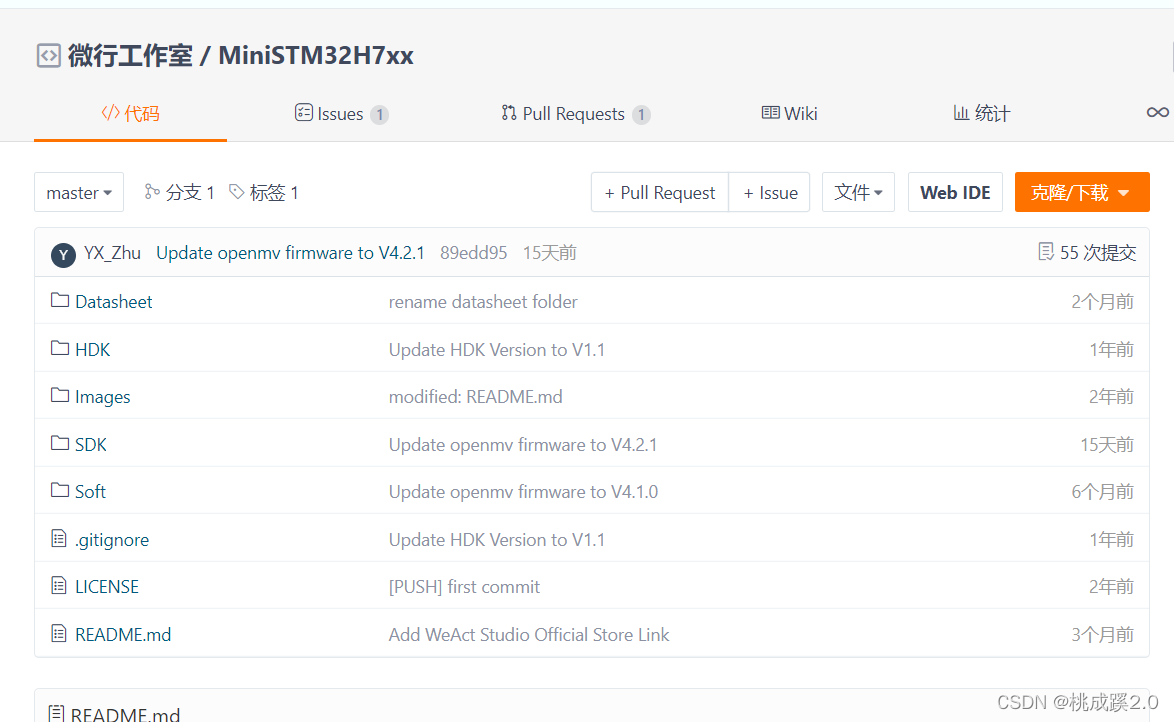Image resolution: width=1174 pixels, height=722 pixels.
Task: Click the Issues tab icon
Action: tap(303, 112)
